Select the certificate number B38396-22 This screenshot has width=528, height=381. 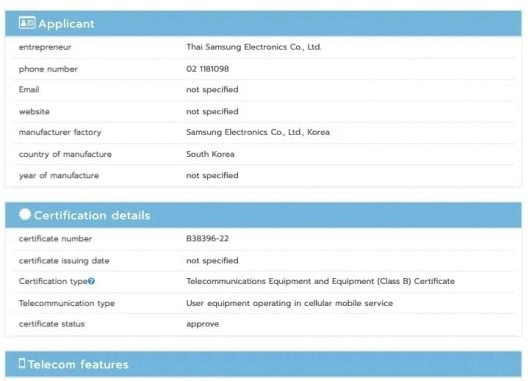[207, 239]
